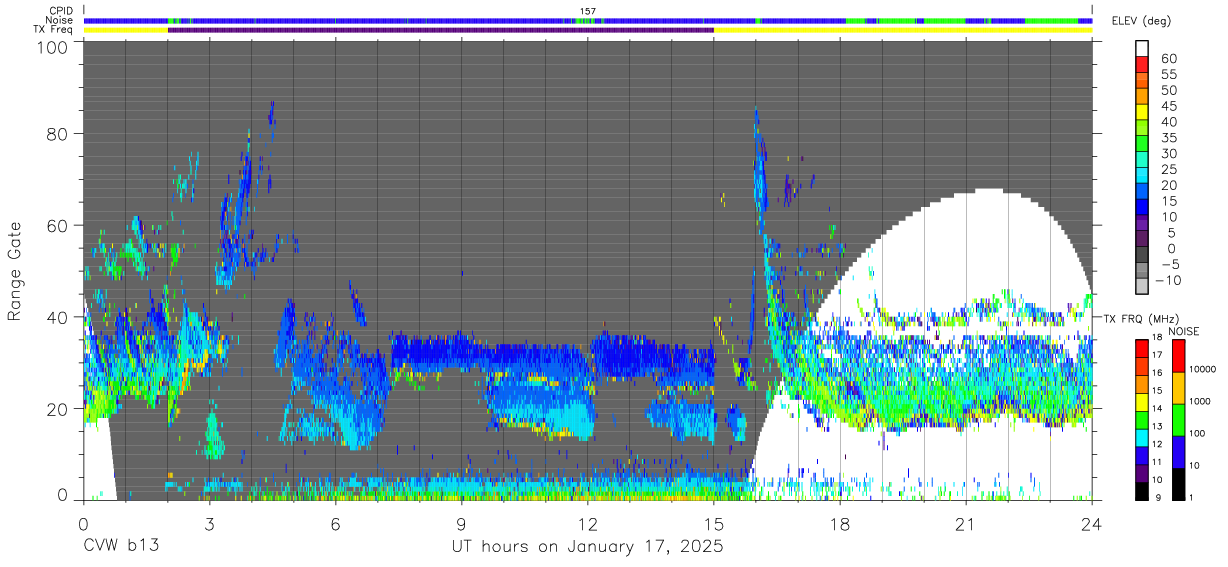The height and width of the screenshot is (567, 1228).
Task: Click the NOISE legend title
Action: (x=1183, y=331)
